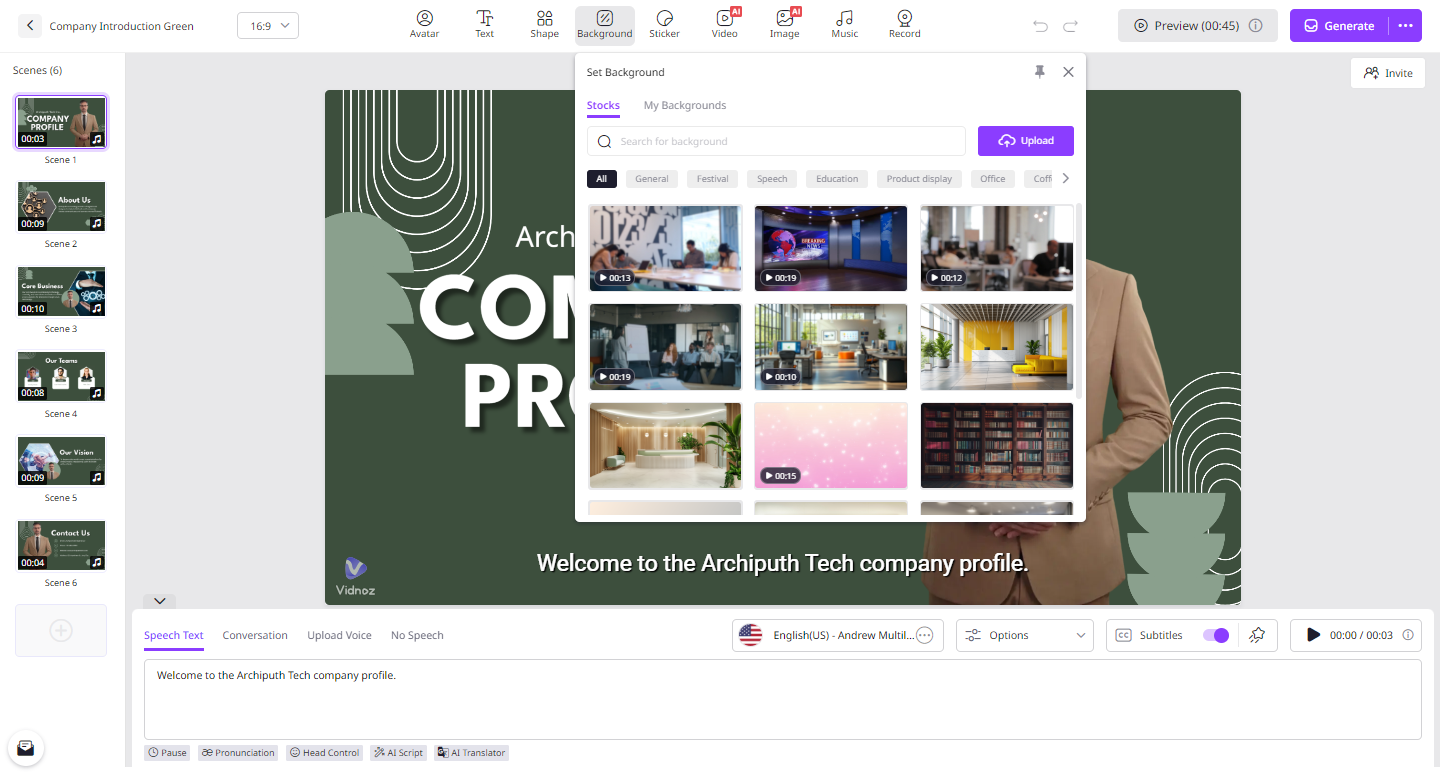Click the Search for background field
1440x773 pixels.
point(776,141)
